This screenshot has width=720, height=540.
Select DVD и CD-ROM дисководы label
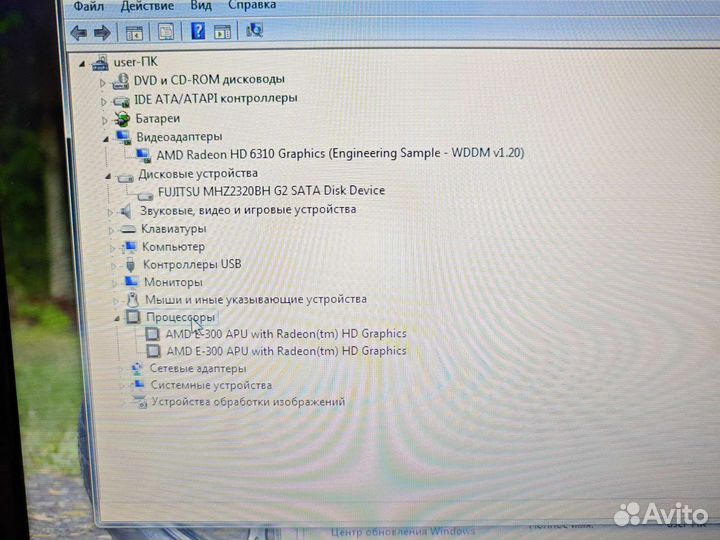209,80
